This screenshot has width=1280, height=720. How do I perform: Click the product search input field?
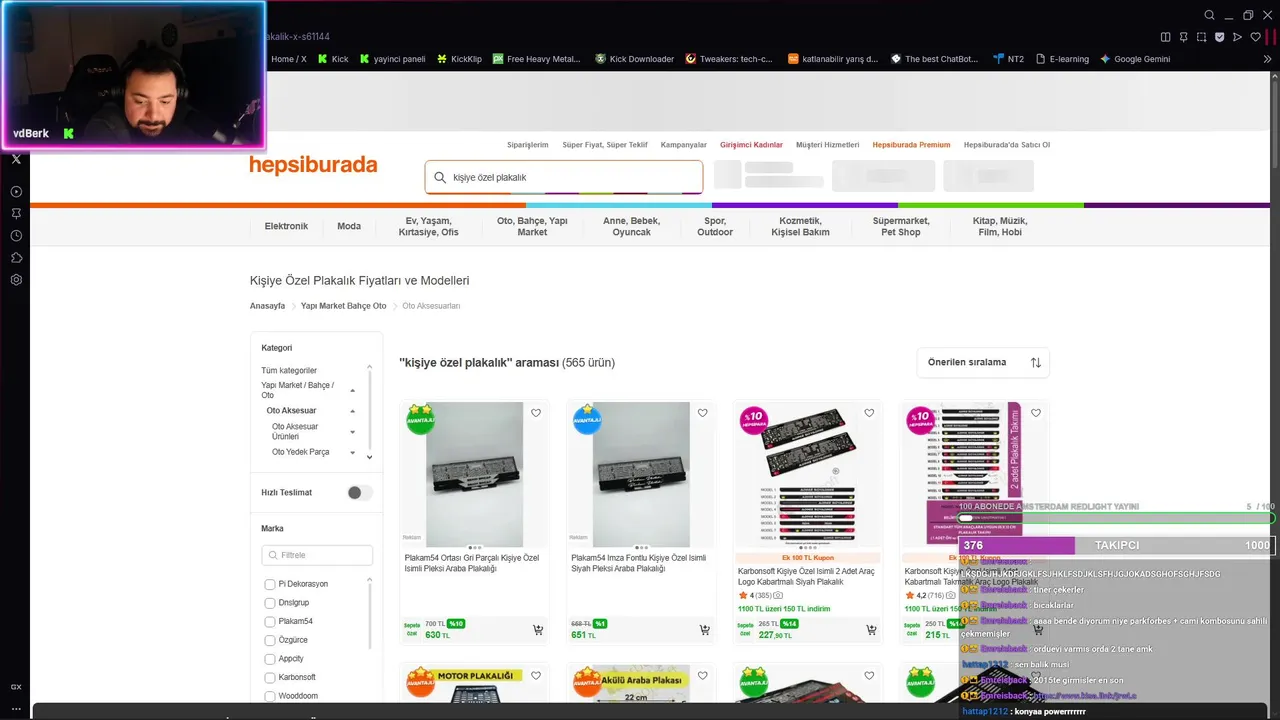point(564,177)
